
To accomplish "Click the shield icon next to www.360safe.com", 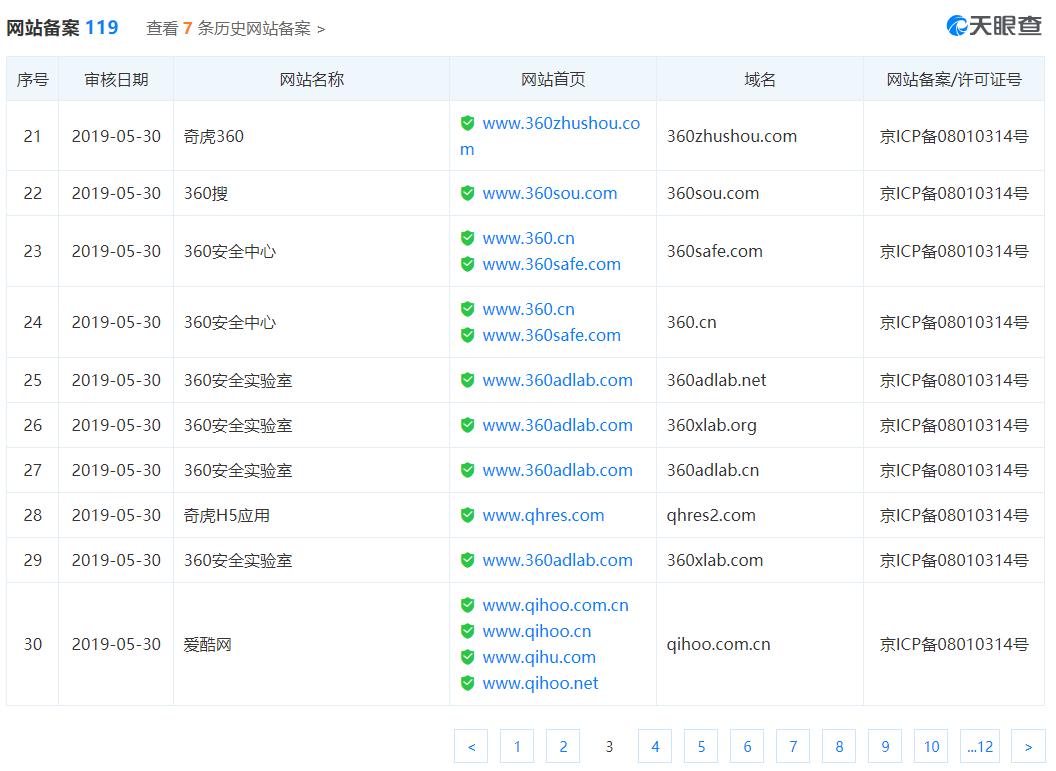I will (x=467, y=264).
